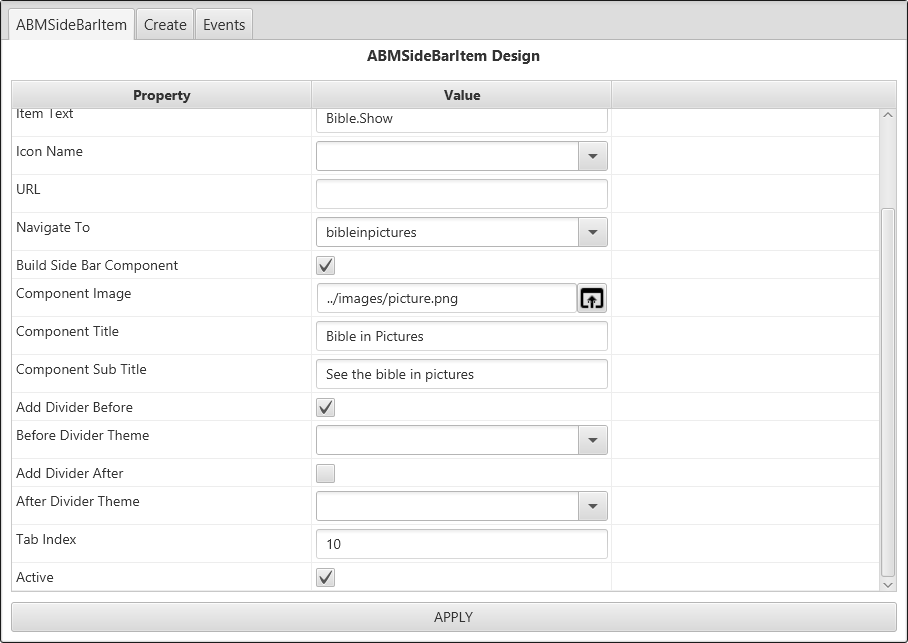Click the vertical scrollbar thumb
Image resolution: width=908 pixels, height=643 pixels.
pyautogui.click(x=888, y=392)
